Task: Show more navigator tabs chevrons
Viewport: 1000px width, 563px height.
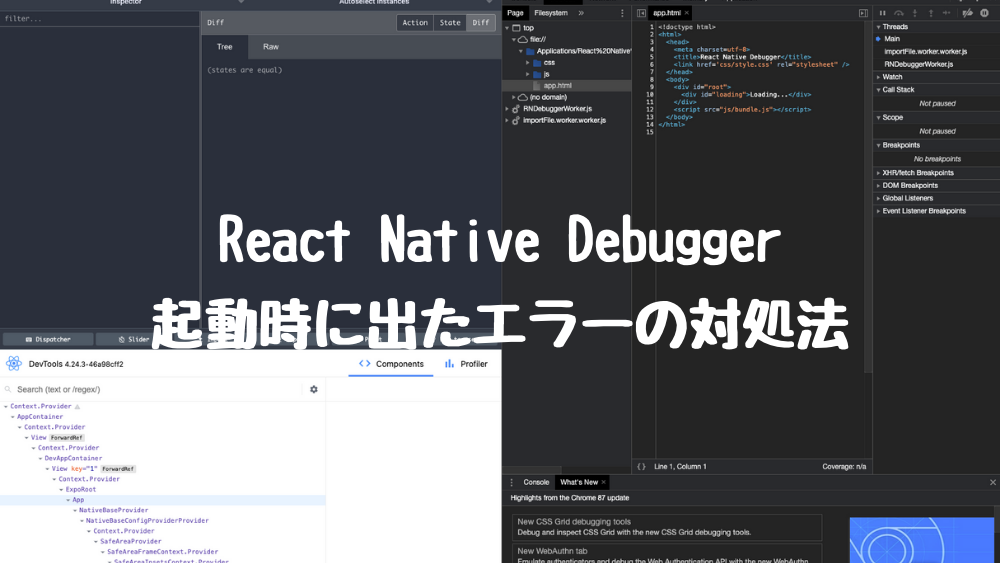Action: tap(581, 13)
